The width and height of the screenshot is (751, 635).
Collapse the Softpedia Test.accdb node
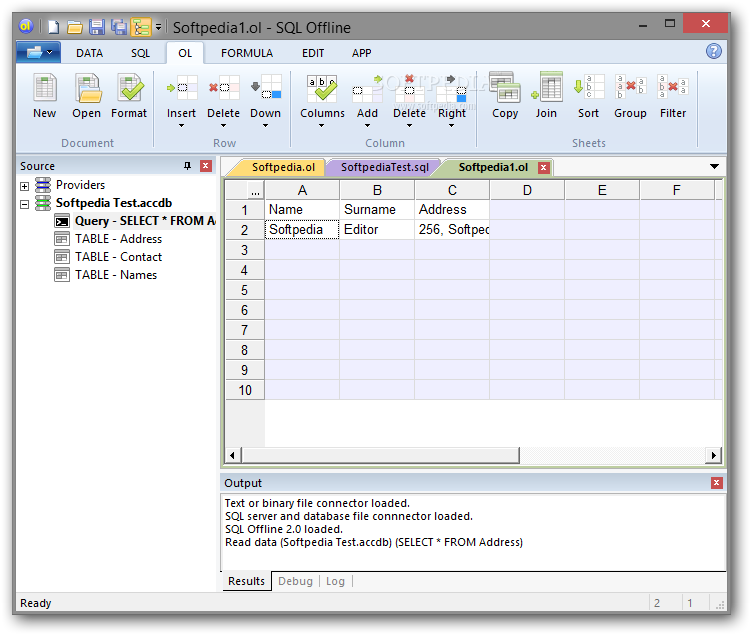pos(24,204)
